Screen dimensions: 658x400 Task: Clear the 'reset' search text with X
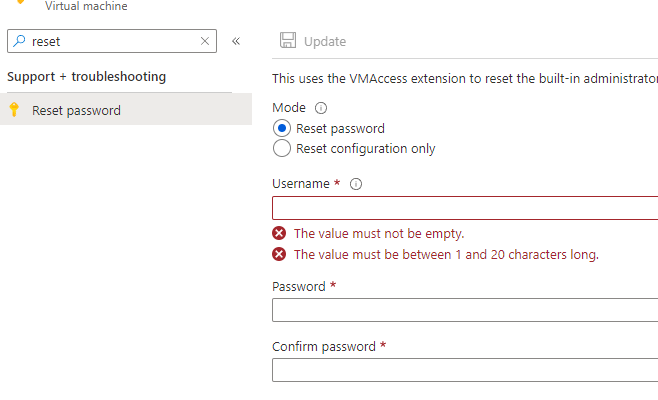point(205,41)
